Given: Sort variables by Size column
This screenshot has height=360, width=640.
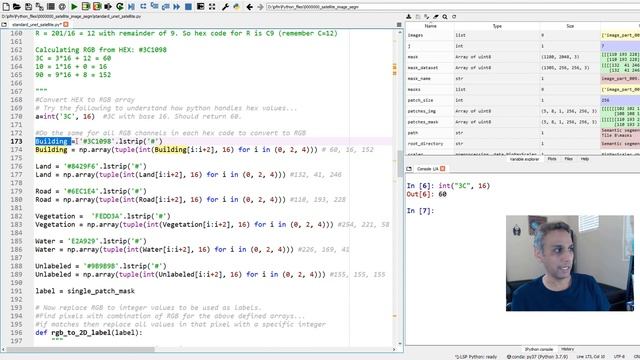Looking at the screenshot, I should coord(570,26).
